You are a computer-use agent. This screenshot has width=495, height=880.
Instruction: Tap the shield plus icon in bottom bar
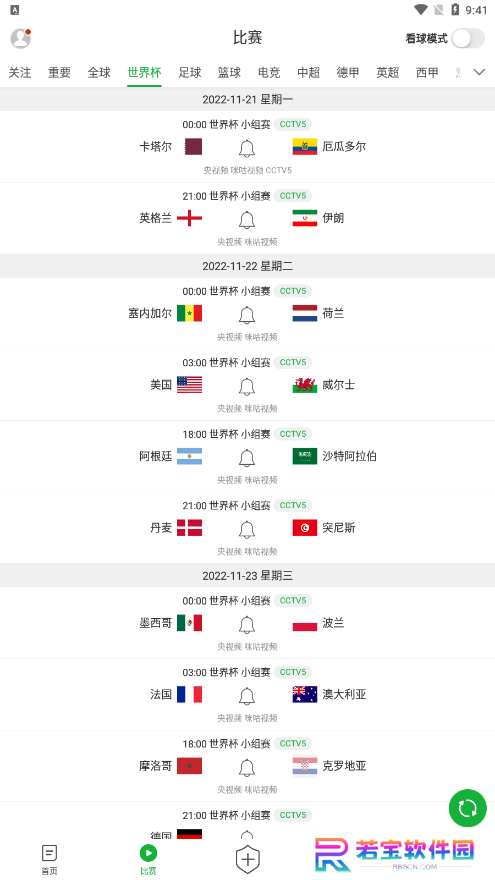pyautogui.click(x=248, y=859)
